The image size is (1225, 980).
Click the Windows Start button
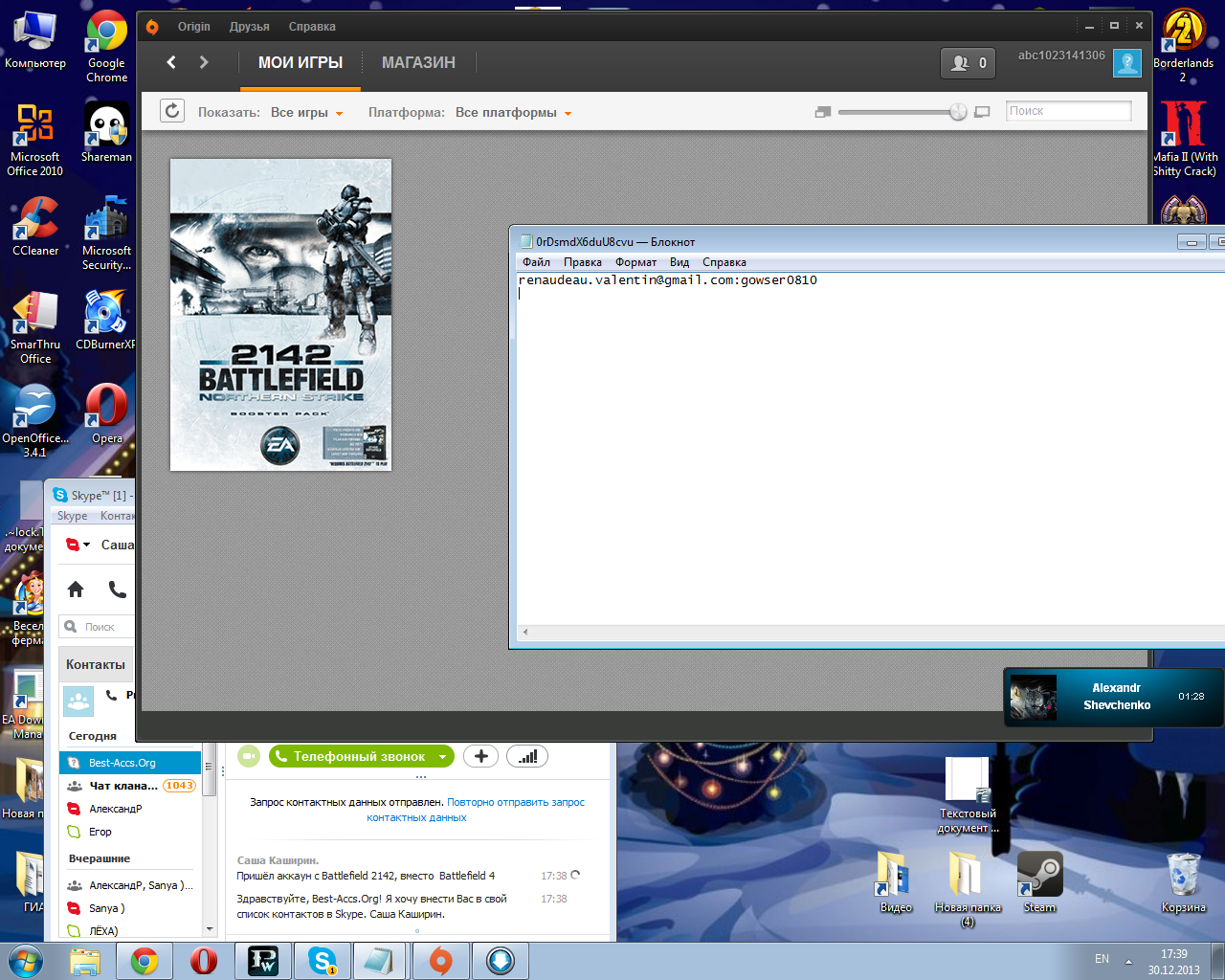coord(27,961)
